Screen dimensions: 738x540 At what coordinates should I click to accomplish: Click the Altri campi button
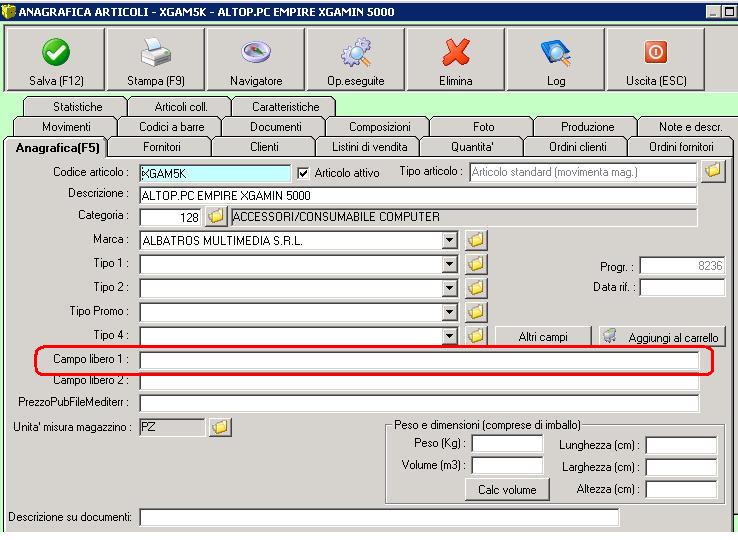543,337
